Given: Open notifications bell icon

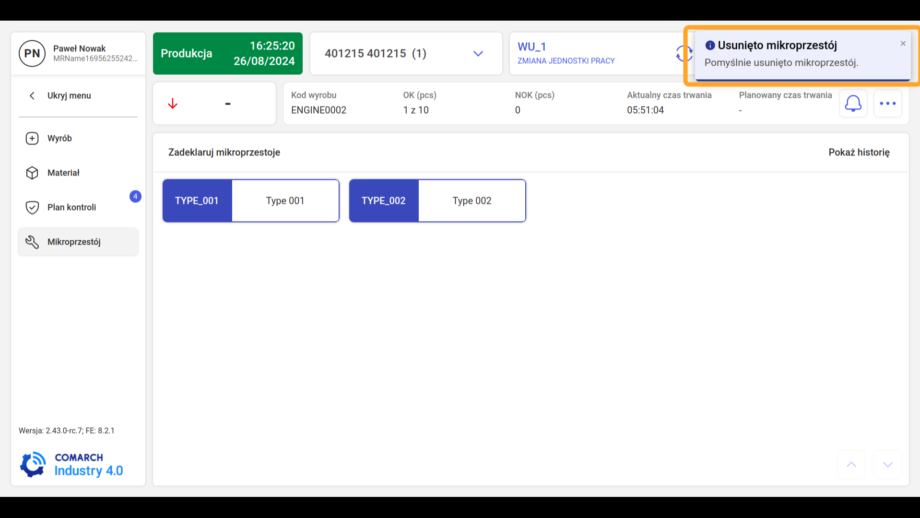Looking at the screenshot, I should pos(853,103).
